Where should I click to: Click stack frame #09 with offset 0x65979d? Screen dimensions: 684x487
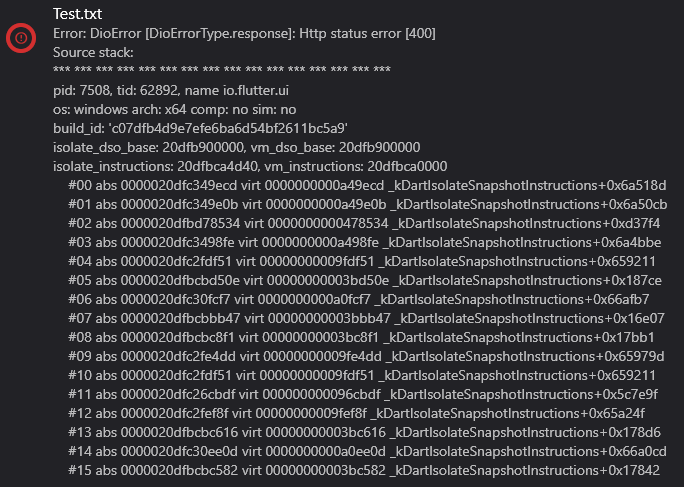pos(366,356)
